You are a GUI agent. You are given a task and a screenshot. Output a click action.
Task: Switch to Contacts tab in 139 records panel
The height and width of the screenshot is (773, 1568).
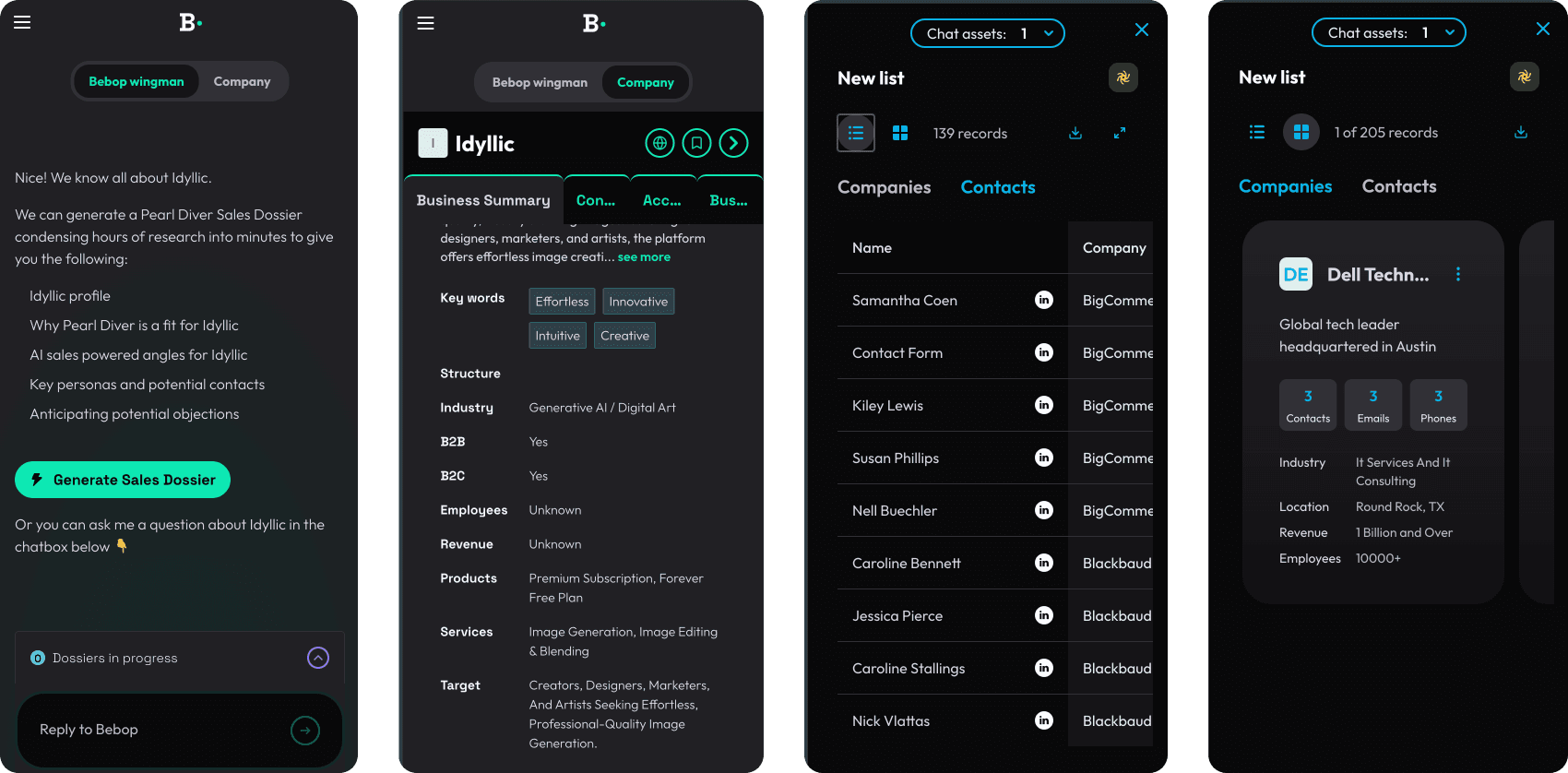pos(998,187)
